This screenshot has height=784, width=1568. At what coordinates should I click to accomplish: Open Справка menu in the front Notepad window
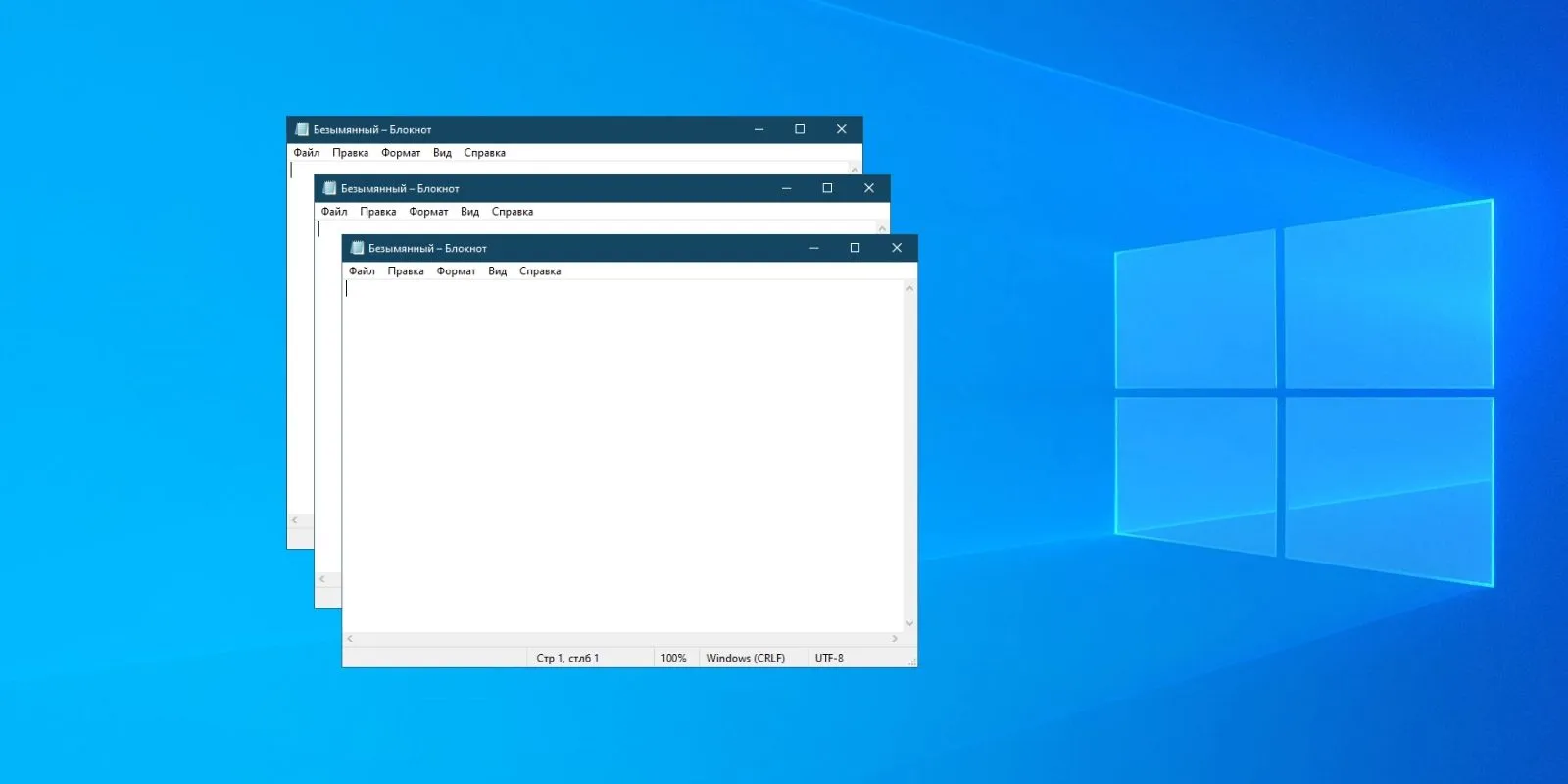[540, 271]
